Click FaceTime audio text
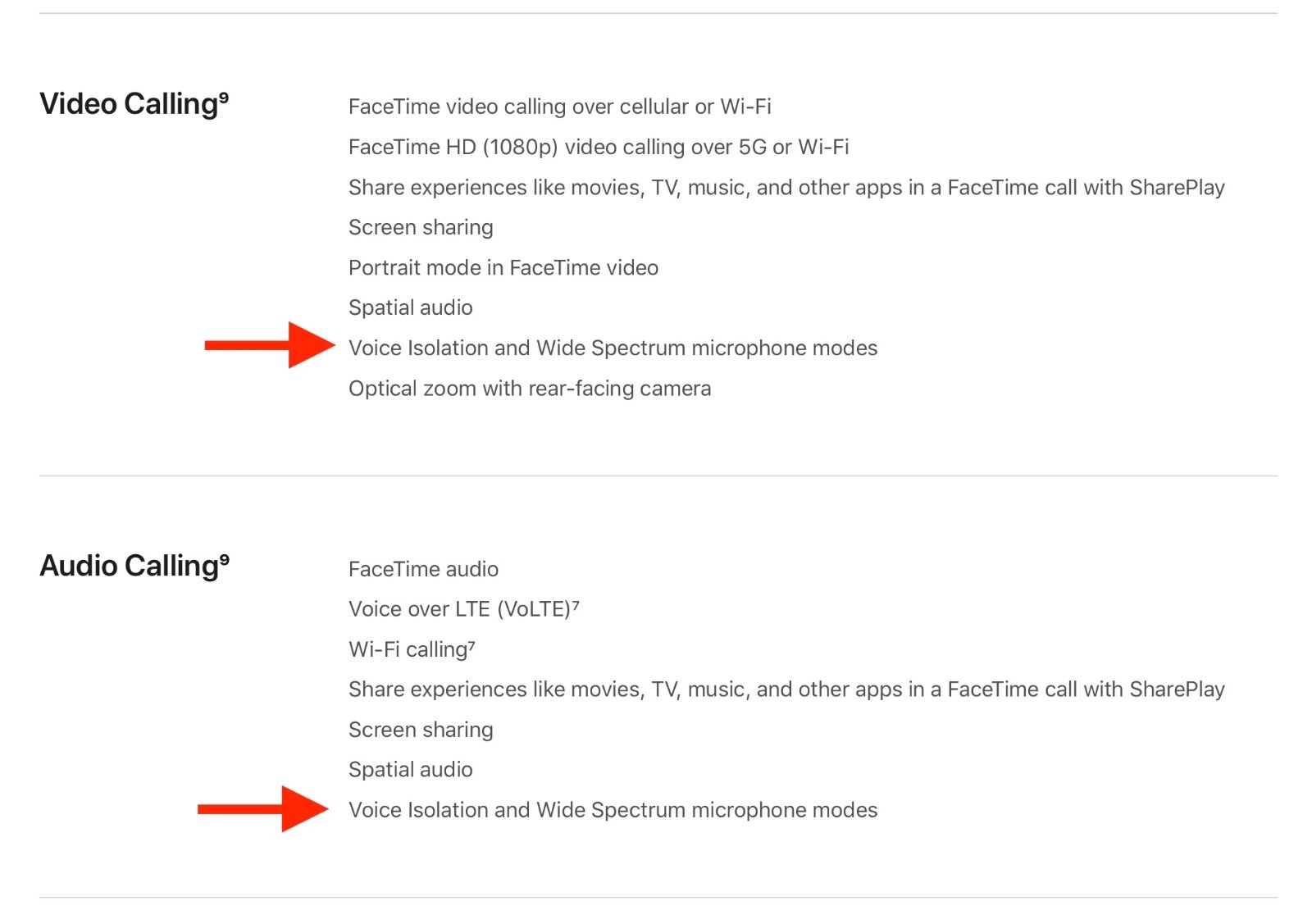 click(423, 569)
